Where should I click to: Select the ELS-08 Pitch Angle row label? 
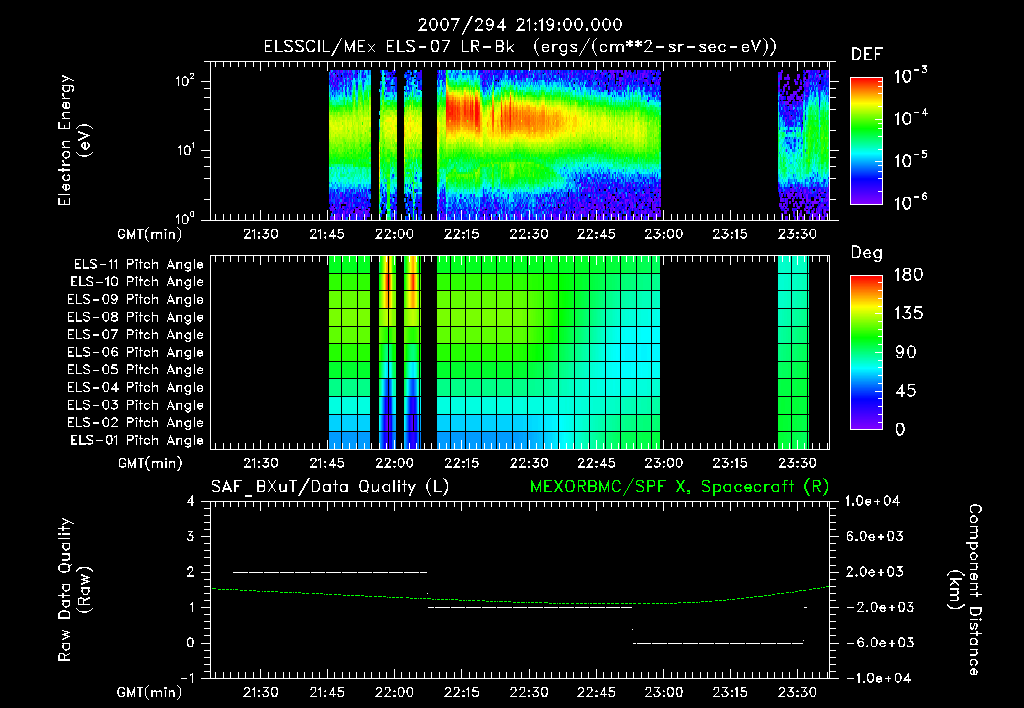click(x=136, y=317)
